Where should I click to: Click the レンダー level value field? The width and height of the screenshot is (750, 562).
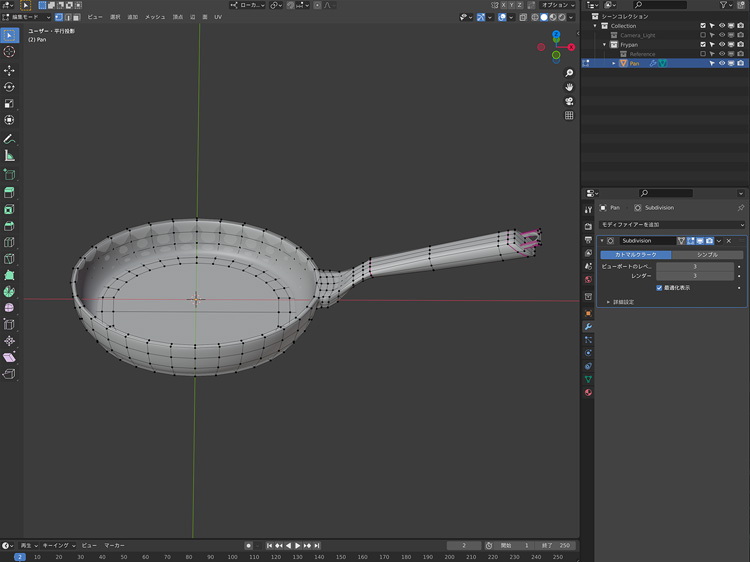click(695, 276)
